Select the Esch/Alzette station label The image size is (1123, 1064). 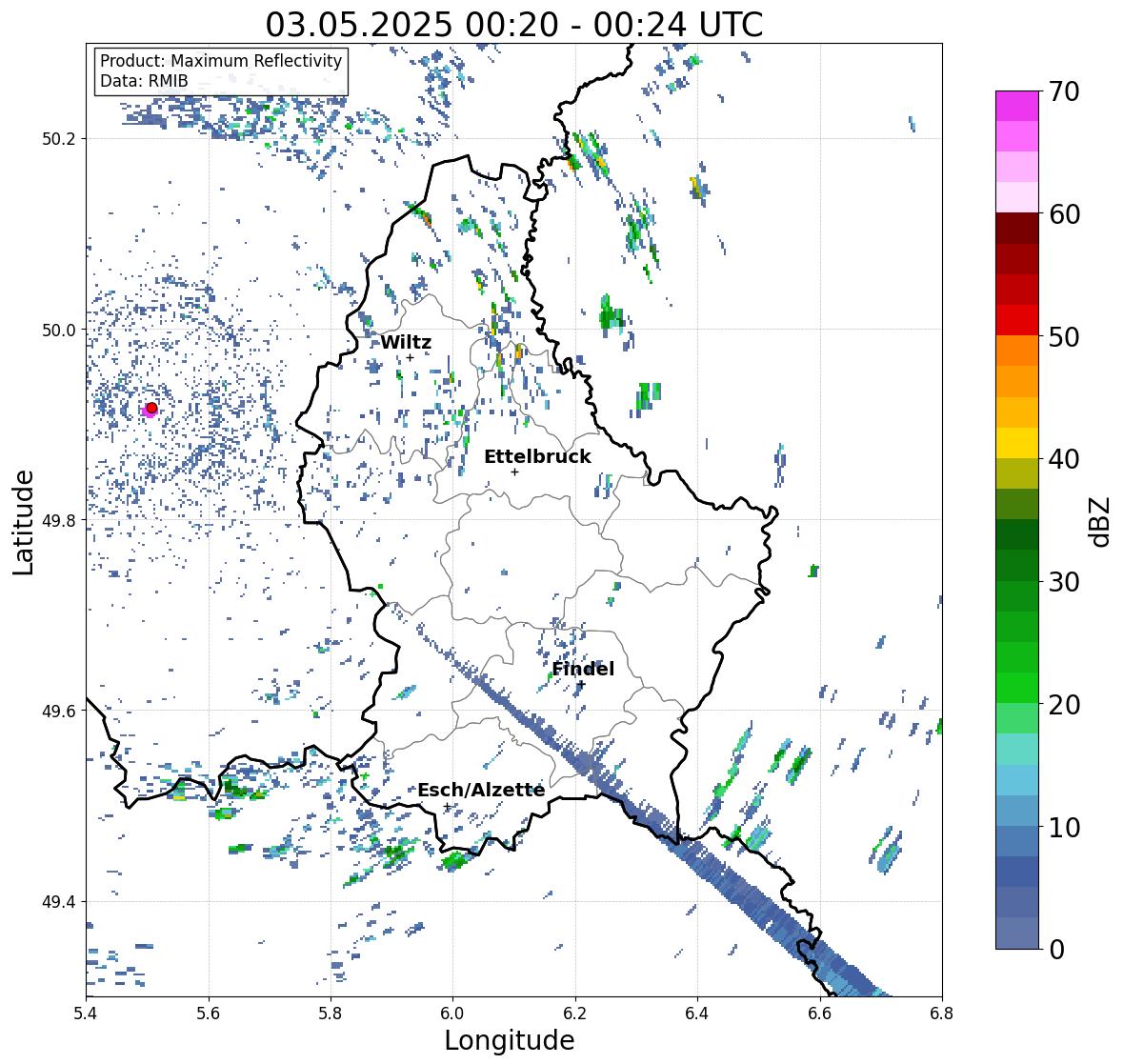[x=481, y=790]
